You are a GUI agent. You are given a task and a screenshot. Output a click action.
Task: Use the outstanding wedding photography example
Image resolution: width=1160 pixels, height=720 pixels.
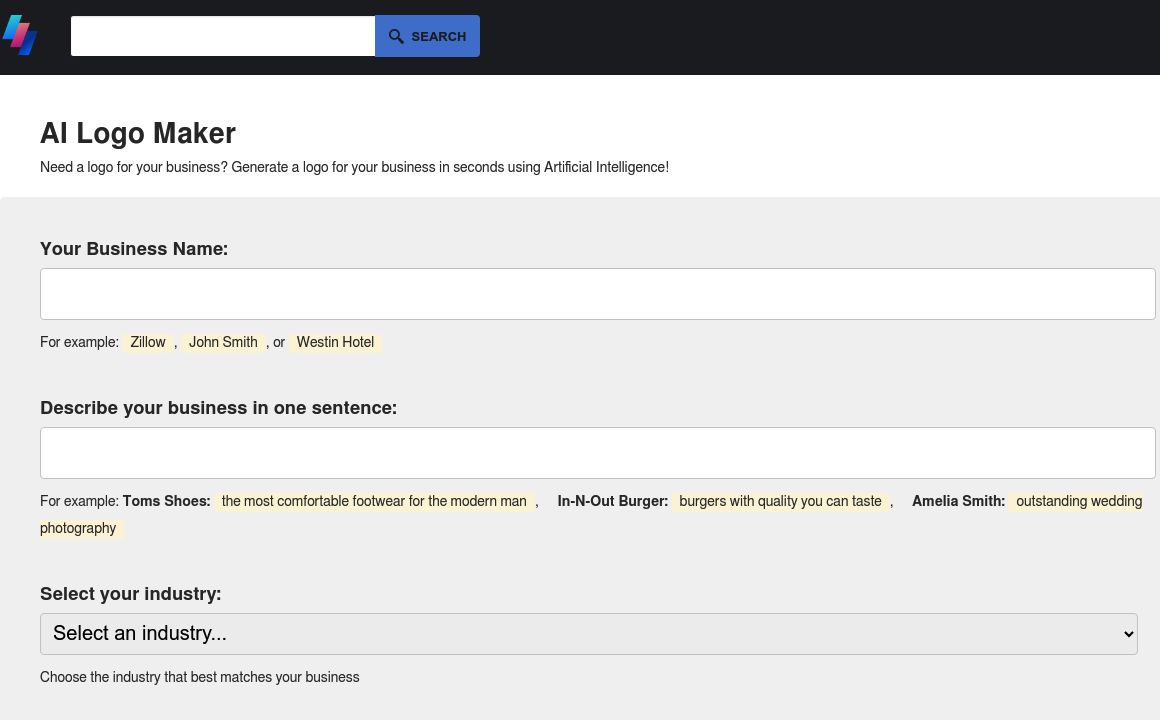tap(1078, 501)
